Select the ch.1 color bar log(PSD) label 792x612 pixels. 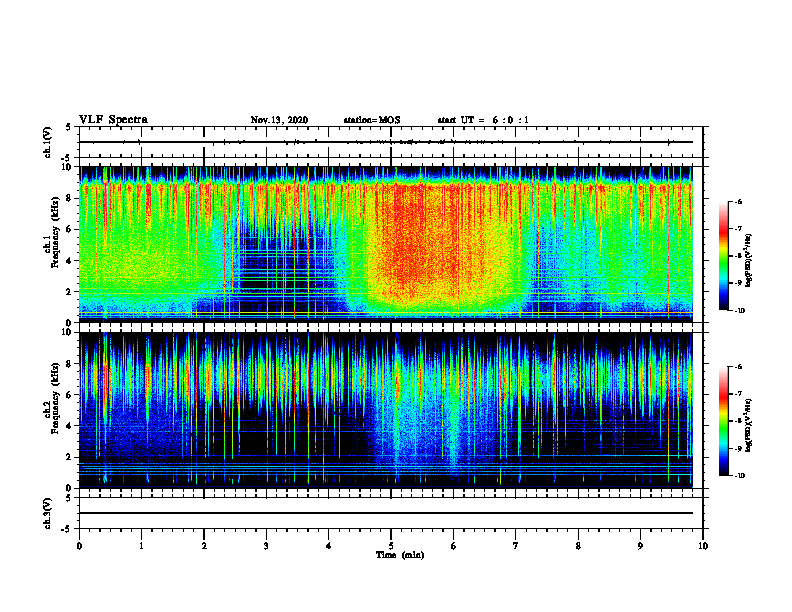tap(749, 261)
